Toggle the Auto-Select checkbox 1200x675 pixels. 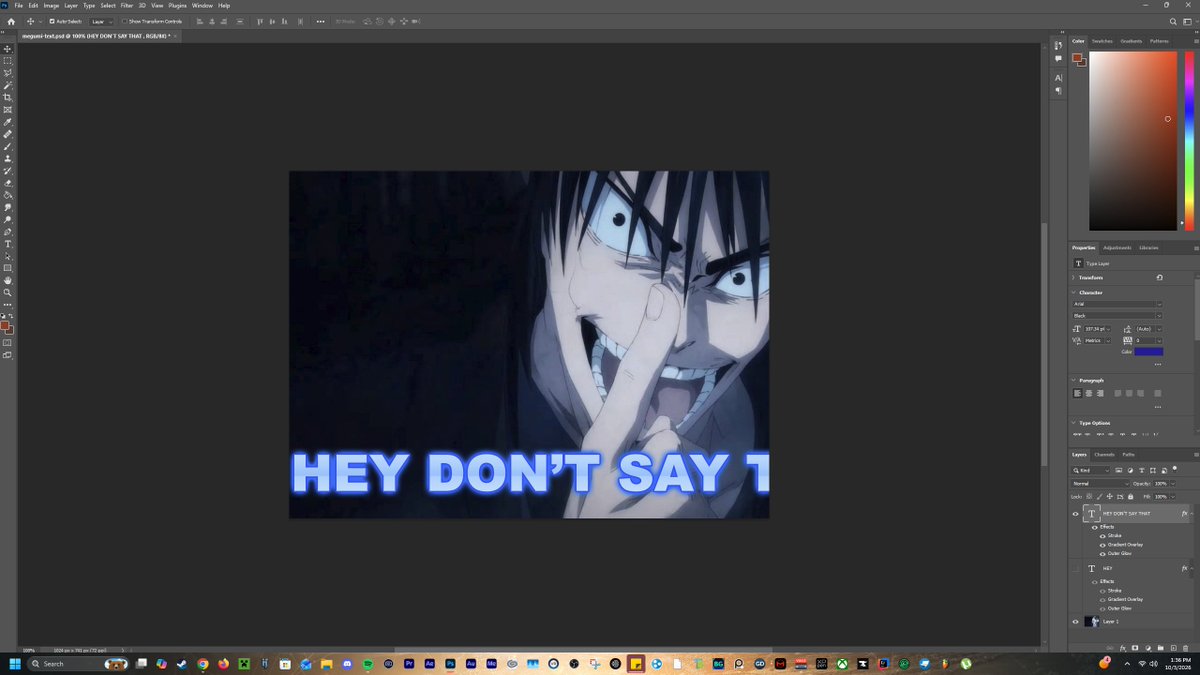52,21
